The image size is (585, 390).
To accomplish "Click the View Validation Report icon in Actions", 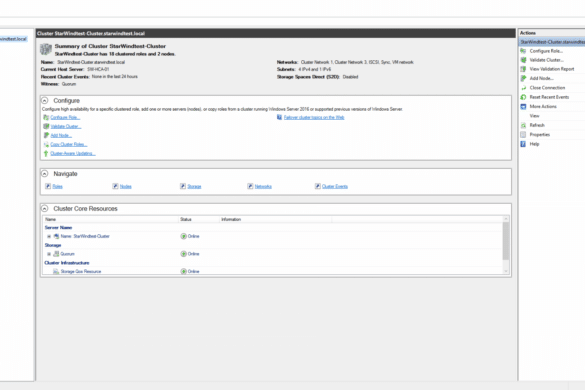I will tap(523, 69).
